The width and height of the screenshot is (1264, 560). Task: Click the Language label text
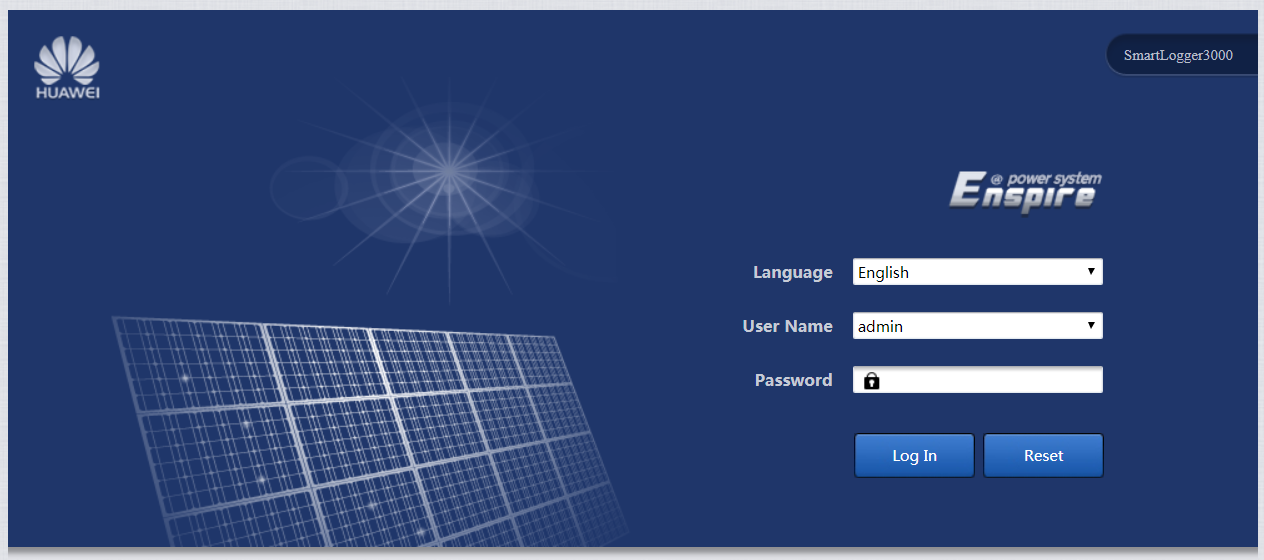click(x=793, y=272)
